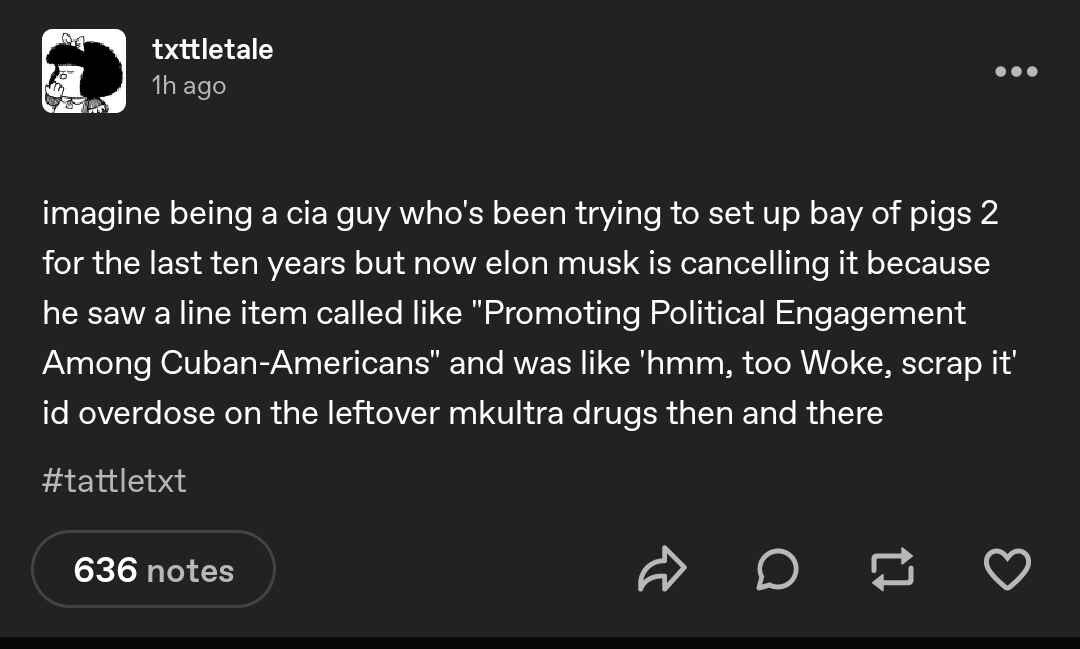Viewport: 1080px width, 649px height.
Task: Open the 636 notes button
Action: tap(153, 569)
